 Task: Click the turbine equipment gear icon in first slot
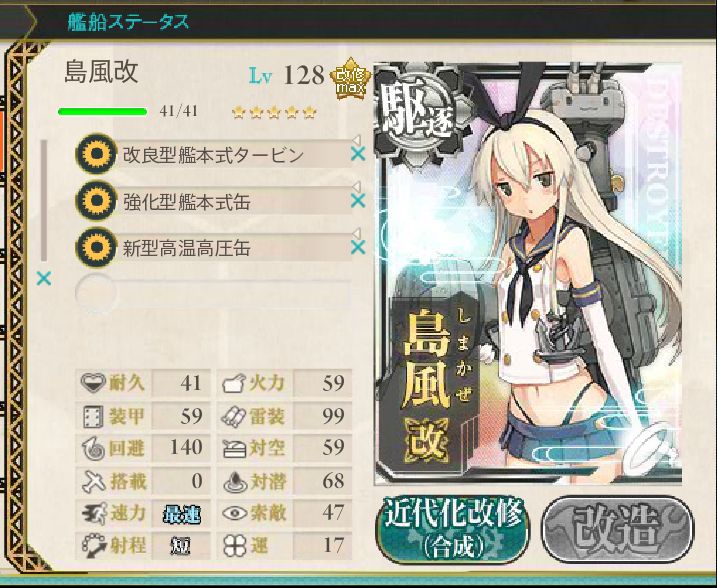(x=96, y=154)
